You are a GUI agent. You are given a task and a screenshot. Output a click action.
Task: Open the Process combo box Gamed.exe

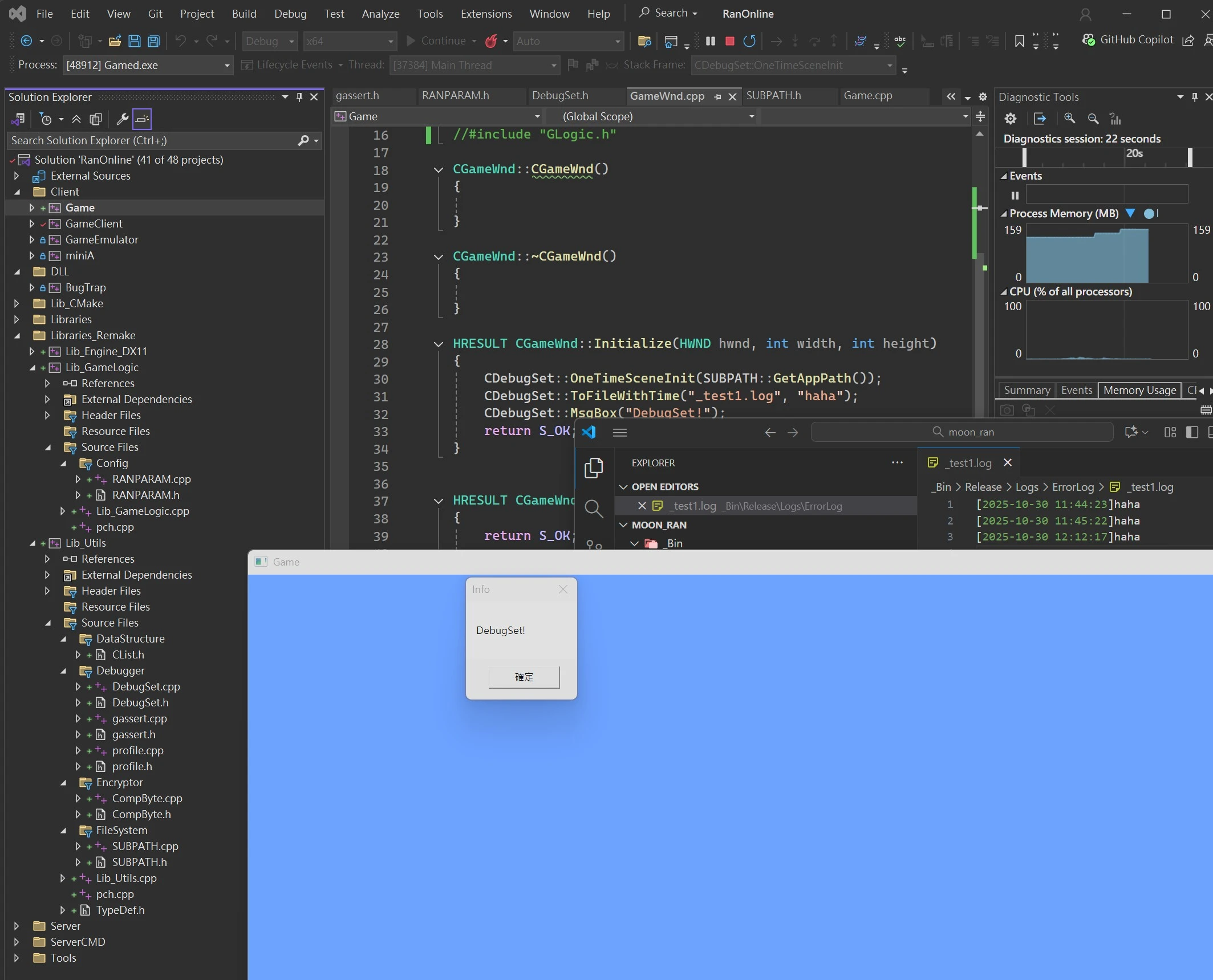tap(148, 65)
